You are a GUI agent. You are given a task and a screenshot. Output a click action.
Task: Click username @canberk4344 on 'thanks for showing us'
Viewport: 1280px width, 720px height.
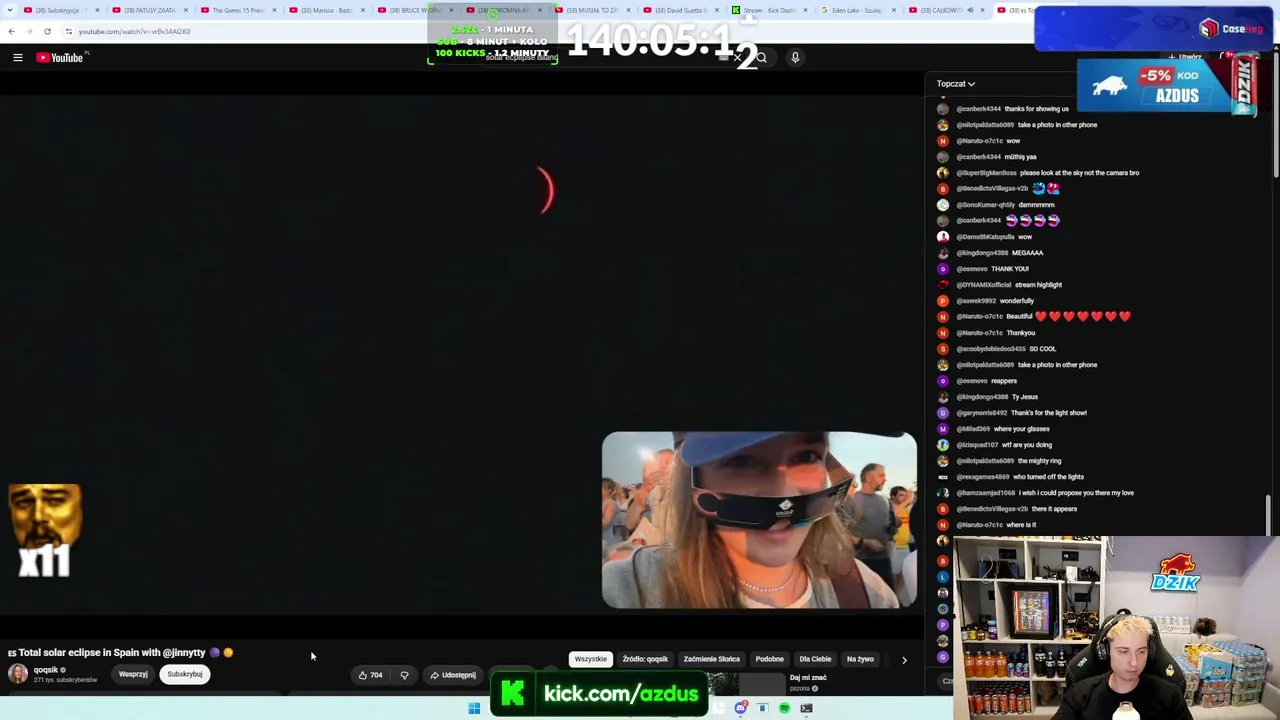click(978, 109)
